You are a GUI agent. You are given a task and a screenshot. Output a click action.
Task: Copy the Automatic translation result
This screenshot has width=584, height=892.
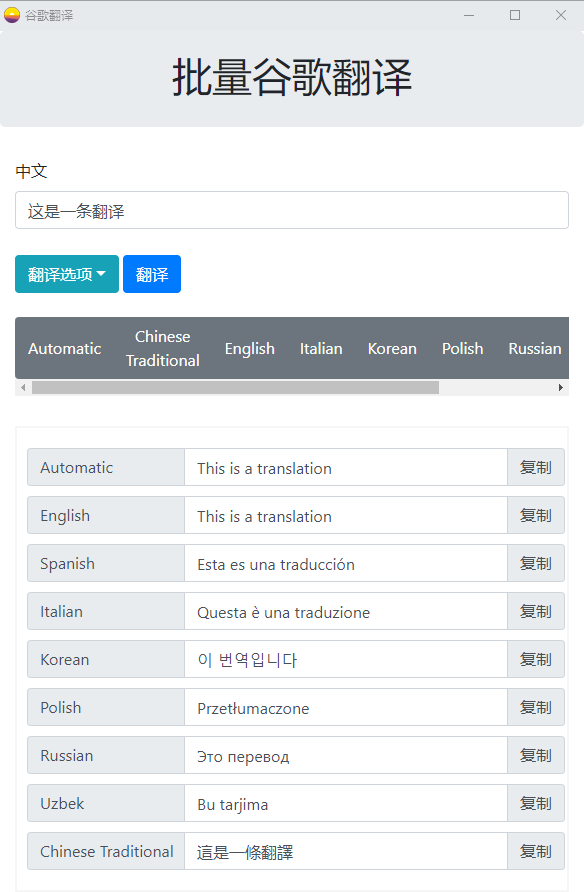535,467
